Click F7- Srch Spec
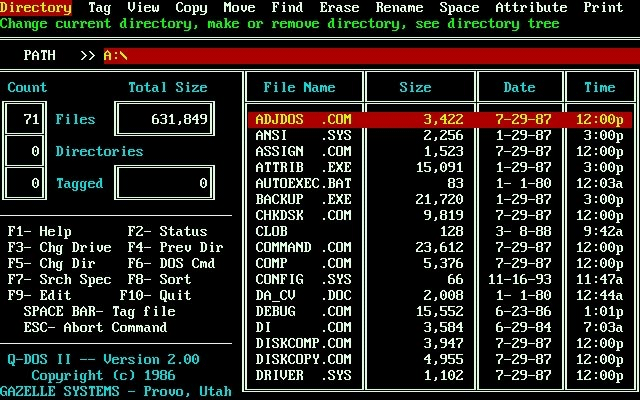 pyautogui.click(x=59, y=279)
